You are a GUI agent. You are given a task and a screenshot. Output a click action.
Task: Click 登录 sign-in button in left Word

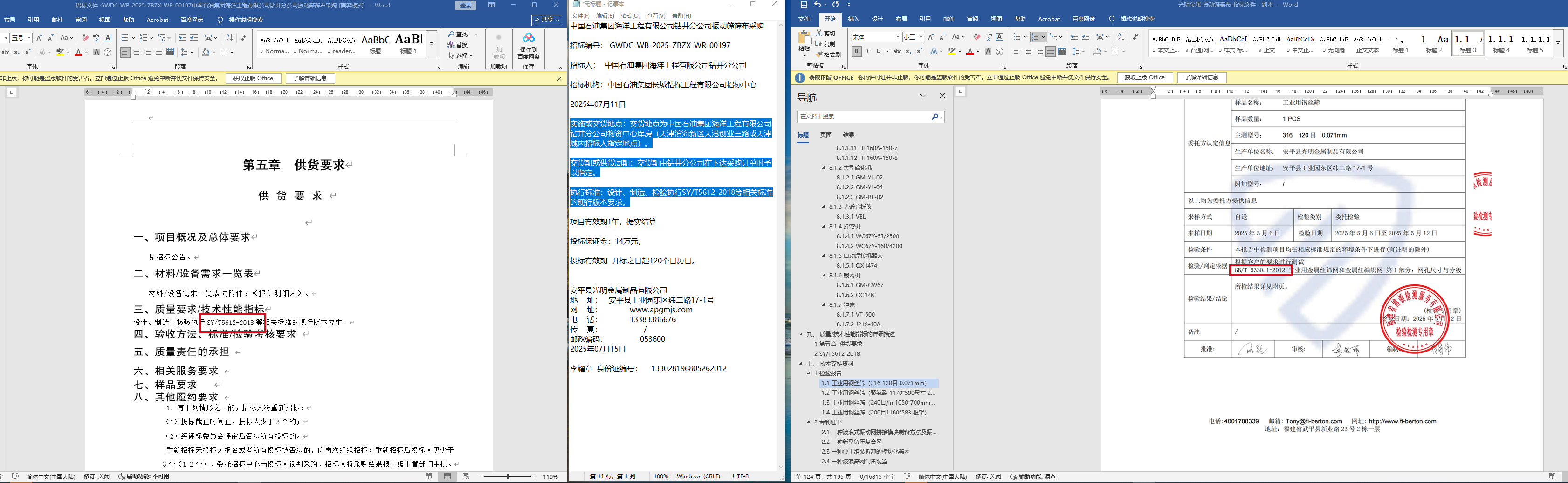coord(466,6)
